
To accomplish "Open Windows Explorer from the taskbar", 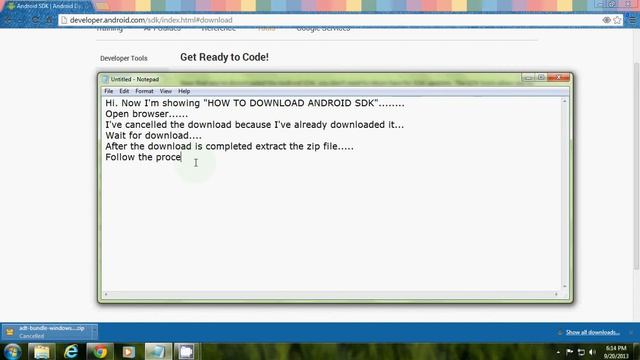I will coord(41,351).
